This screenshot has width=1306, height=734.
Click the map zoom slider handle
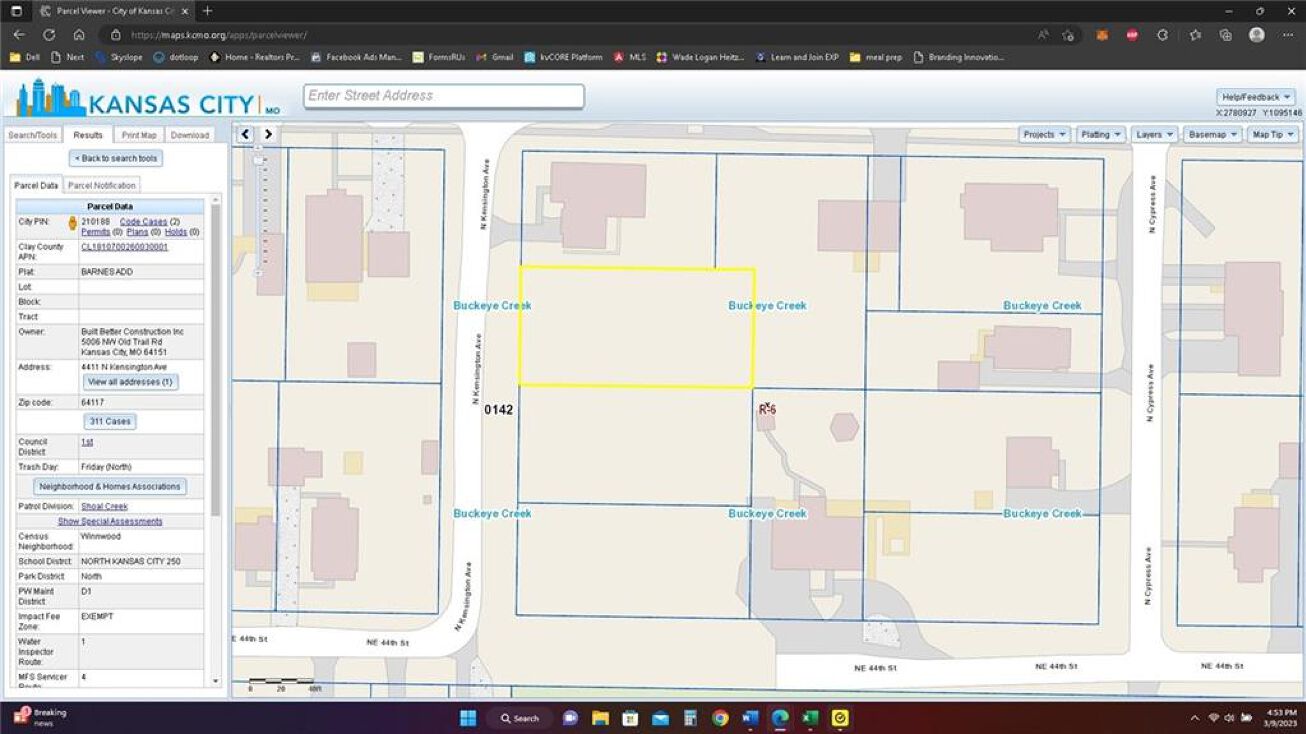click(258, 160)
